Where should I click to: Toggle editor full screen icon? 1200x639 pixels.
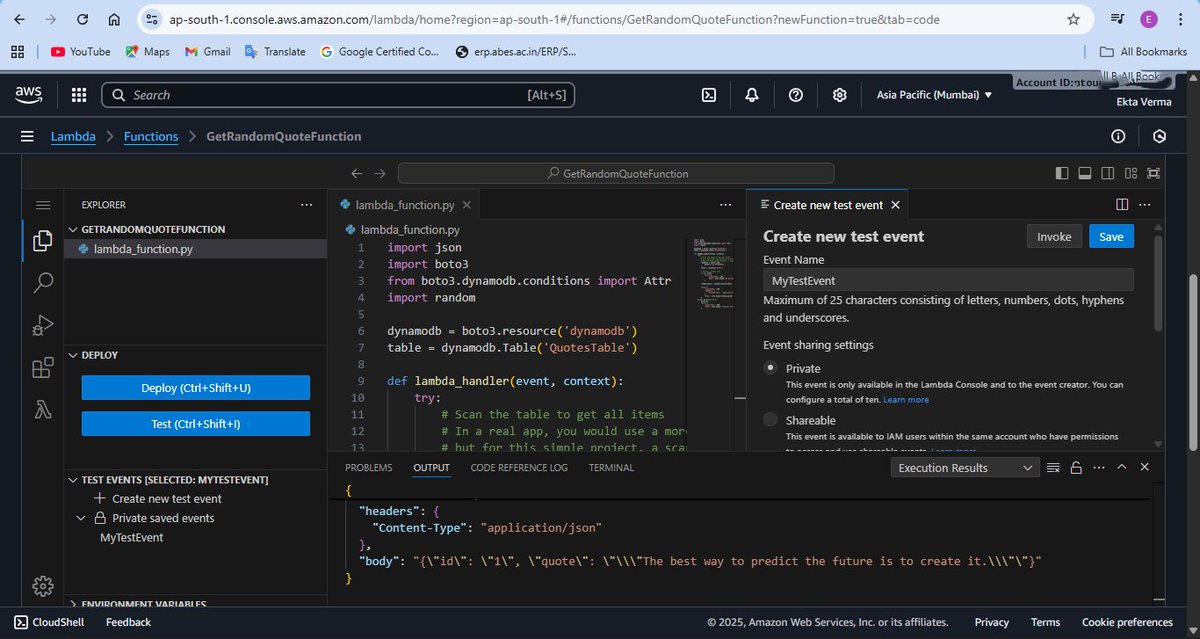1155,173
